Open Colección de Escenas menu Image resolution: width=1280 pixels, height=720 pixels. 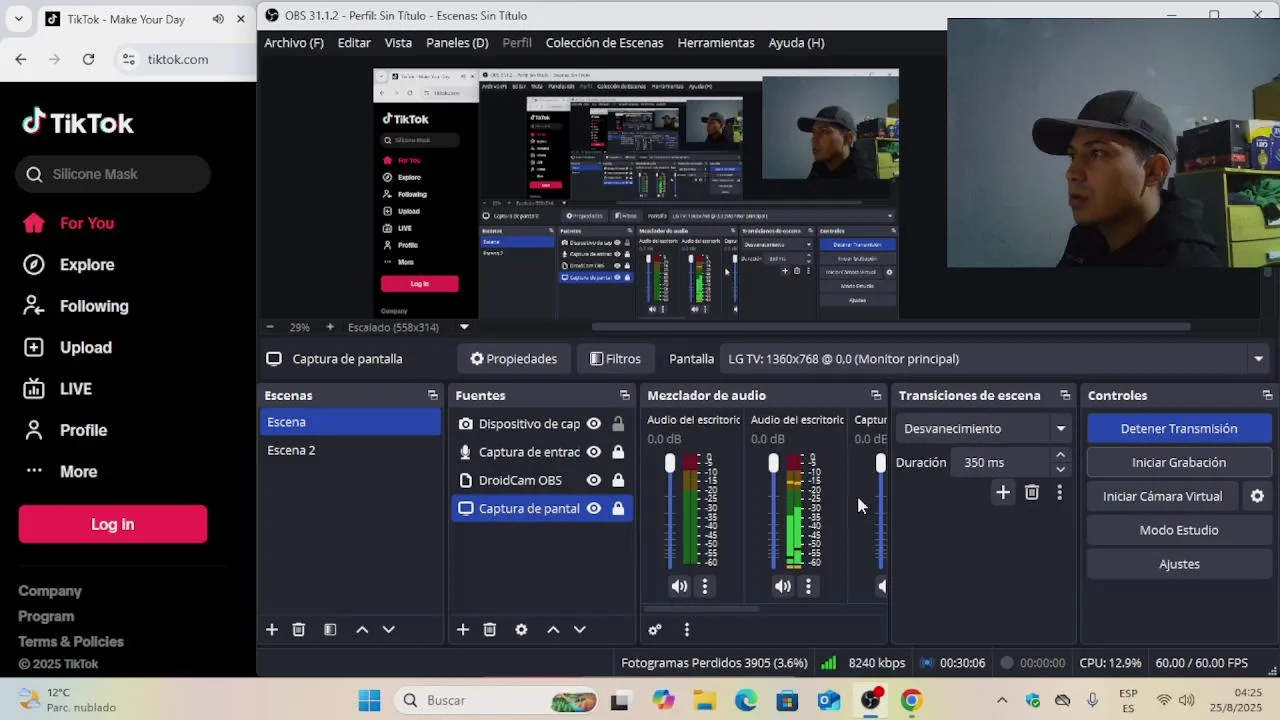pos(604,43)
